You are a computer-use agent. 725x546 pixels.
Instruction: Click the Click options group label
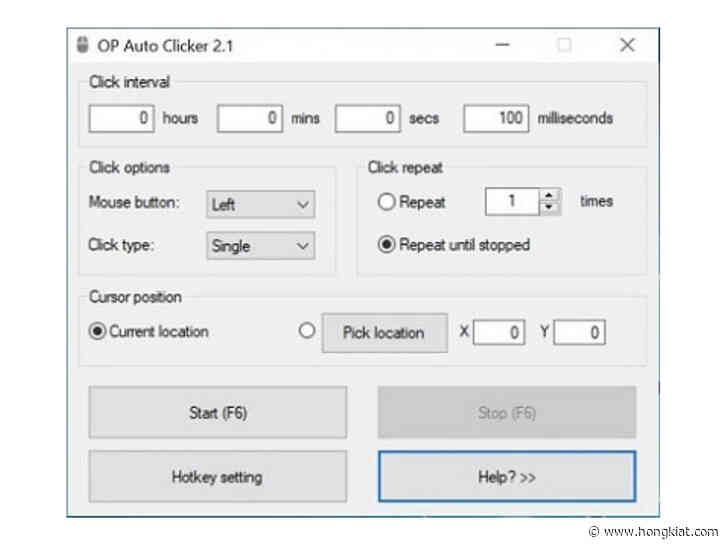tap(129, 167)
